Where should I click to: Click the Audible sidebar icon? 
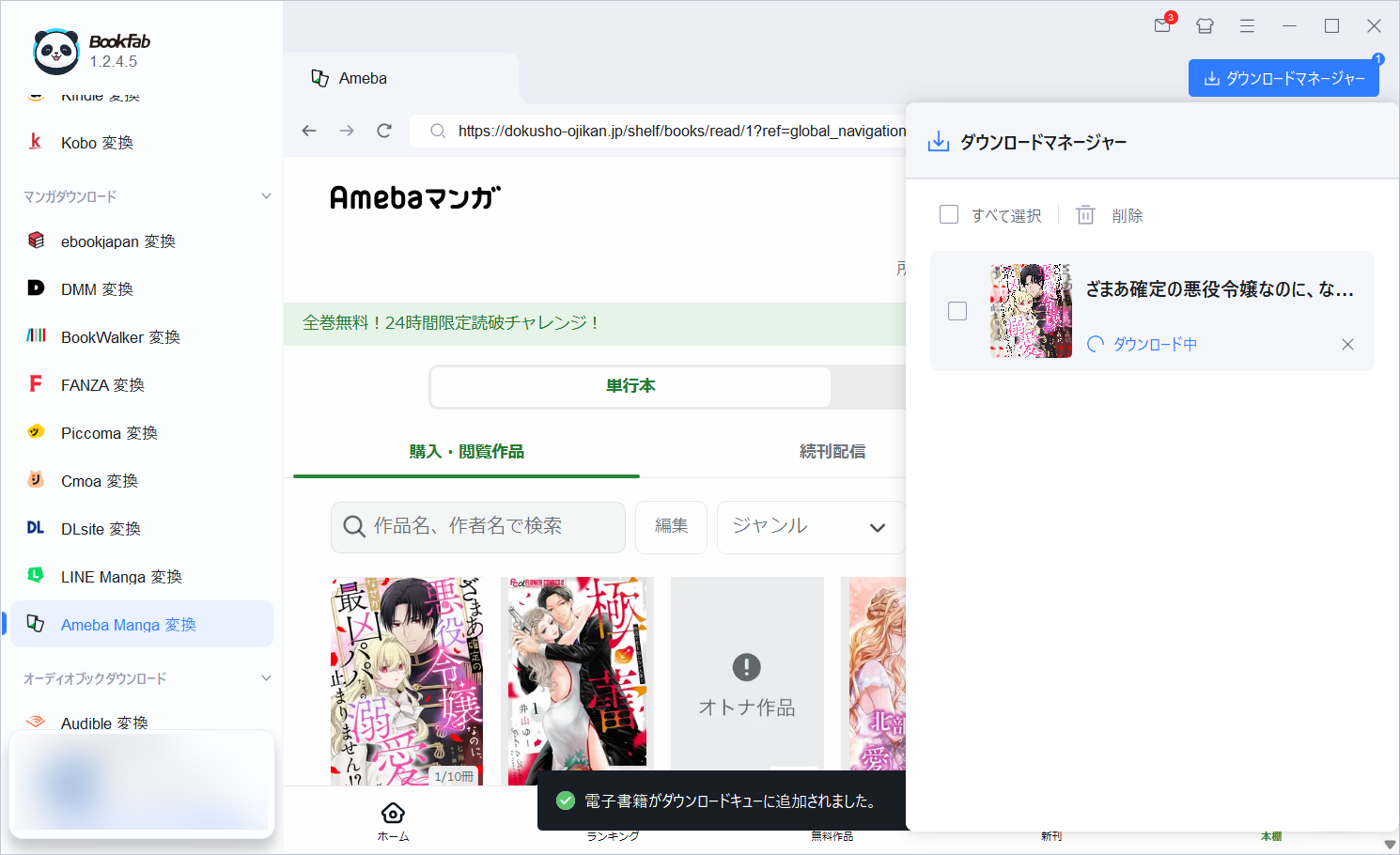36,722
